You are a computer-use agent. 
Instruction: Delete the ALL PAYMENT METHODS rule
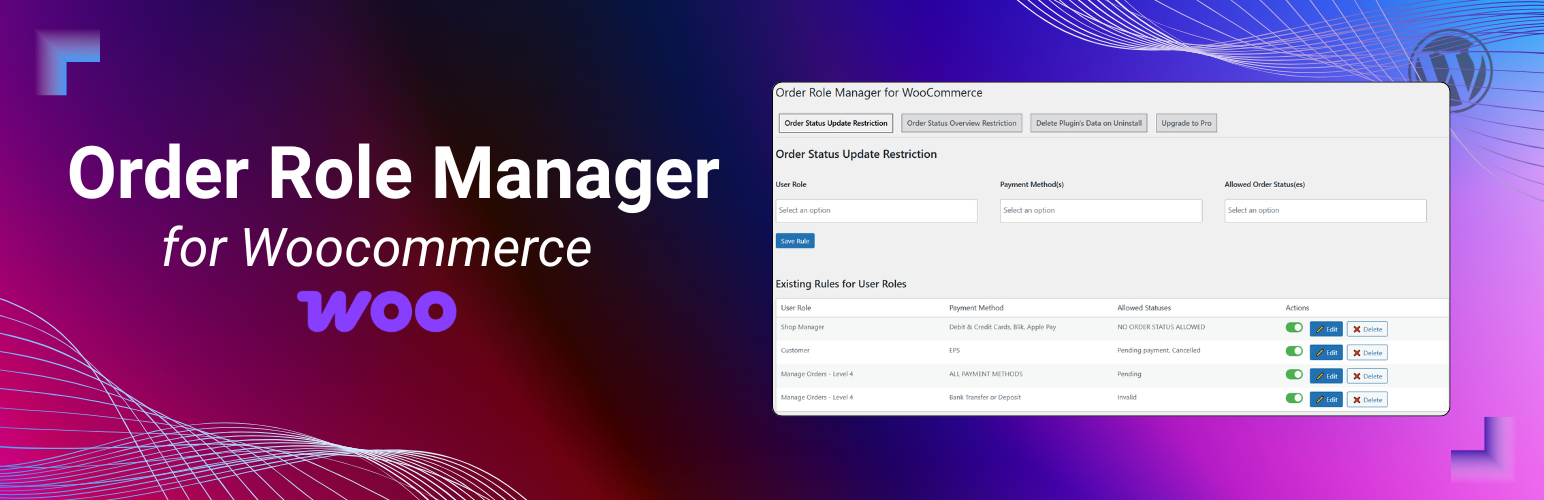pos(1367,376)
